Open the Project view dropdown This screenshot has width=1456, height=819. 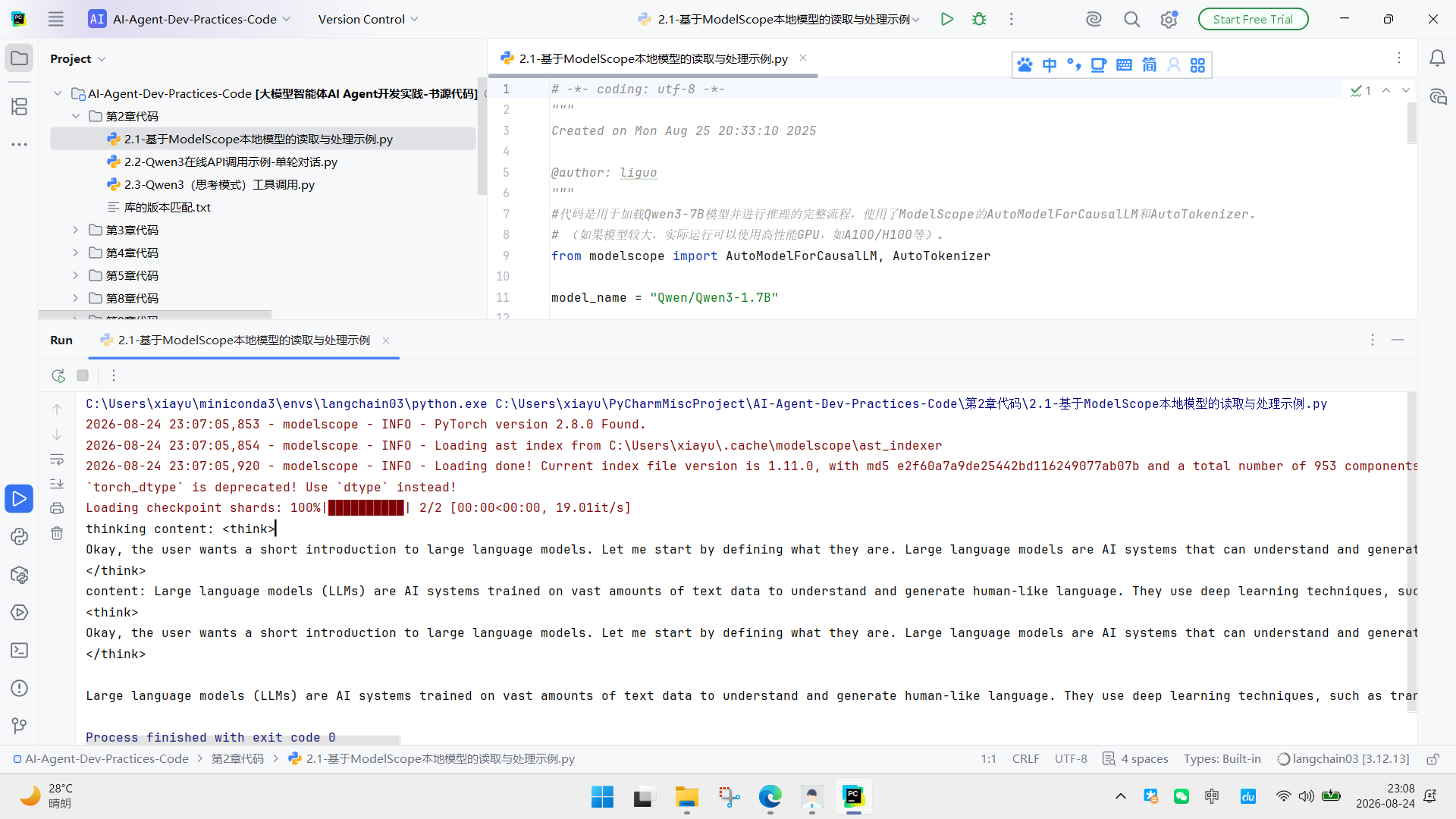point(78,58)
